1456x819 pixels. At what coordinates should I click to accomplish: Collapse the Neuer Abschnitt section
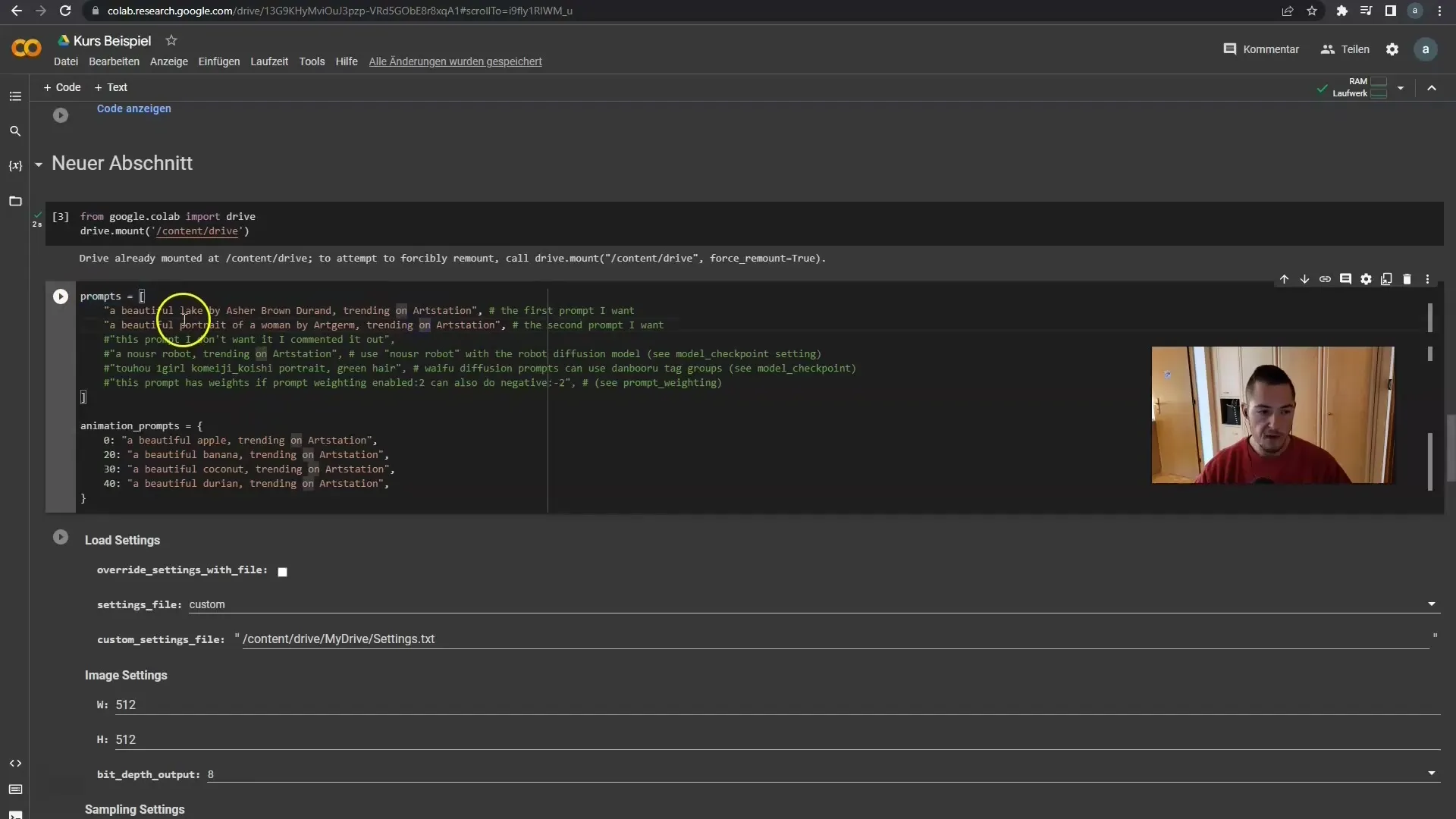click(38, 164)
